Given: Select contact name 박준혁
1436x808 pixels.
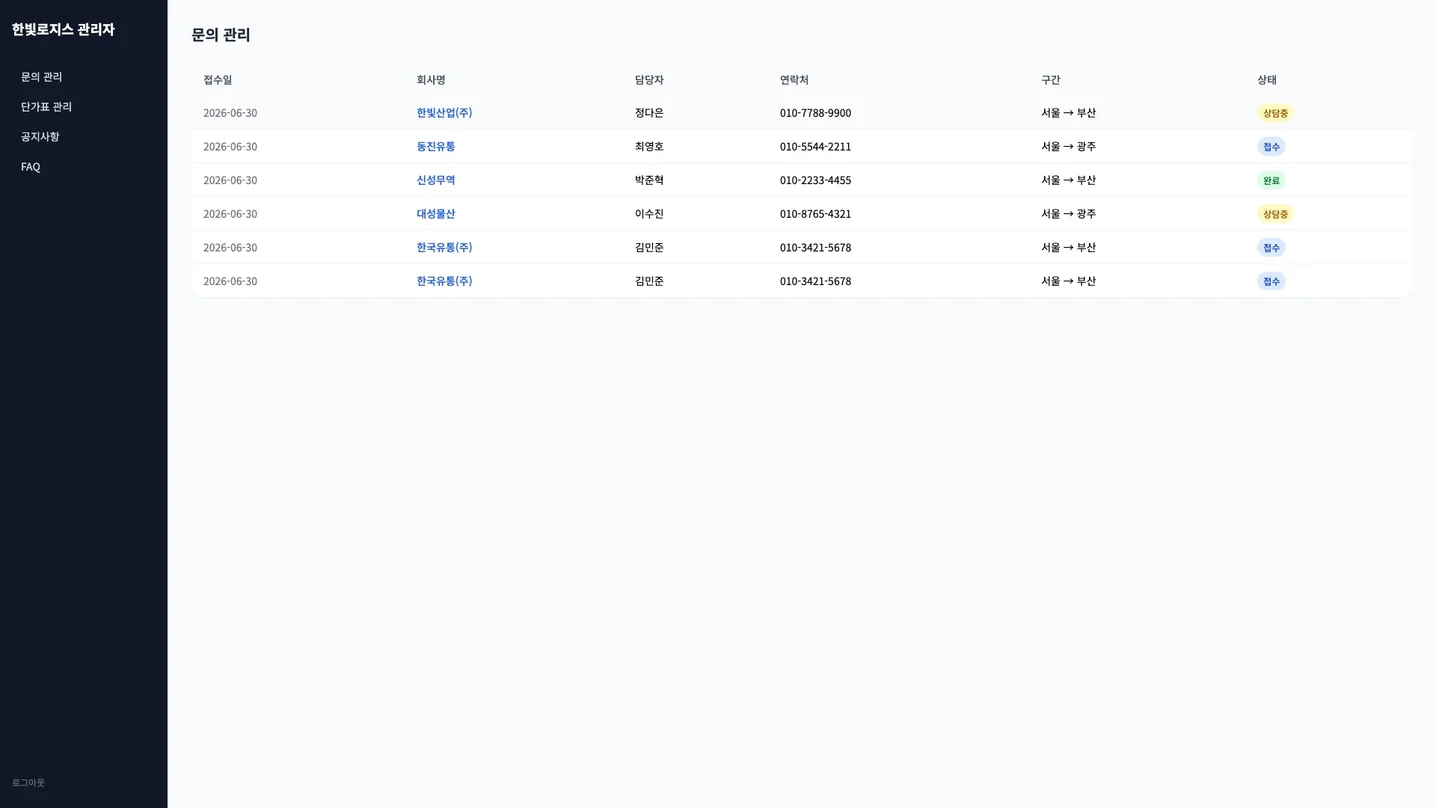Looking at the screenshot, I should (649, 181).
